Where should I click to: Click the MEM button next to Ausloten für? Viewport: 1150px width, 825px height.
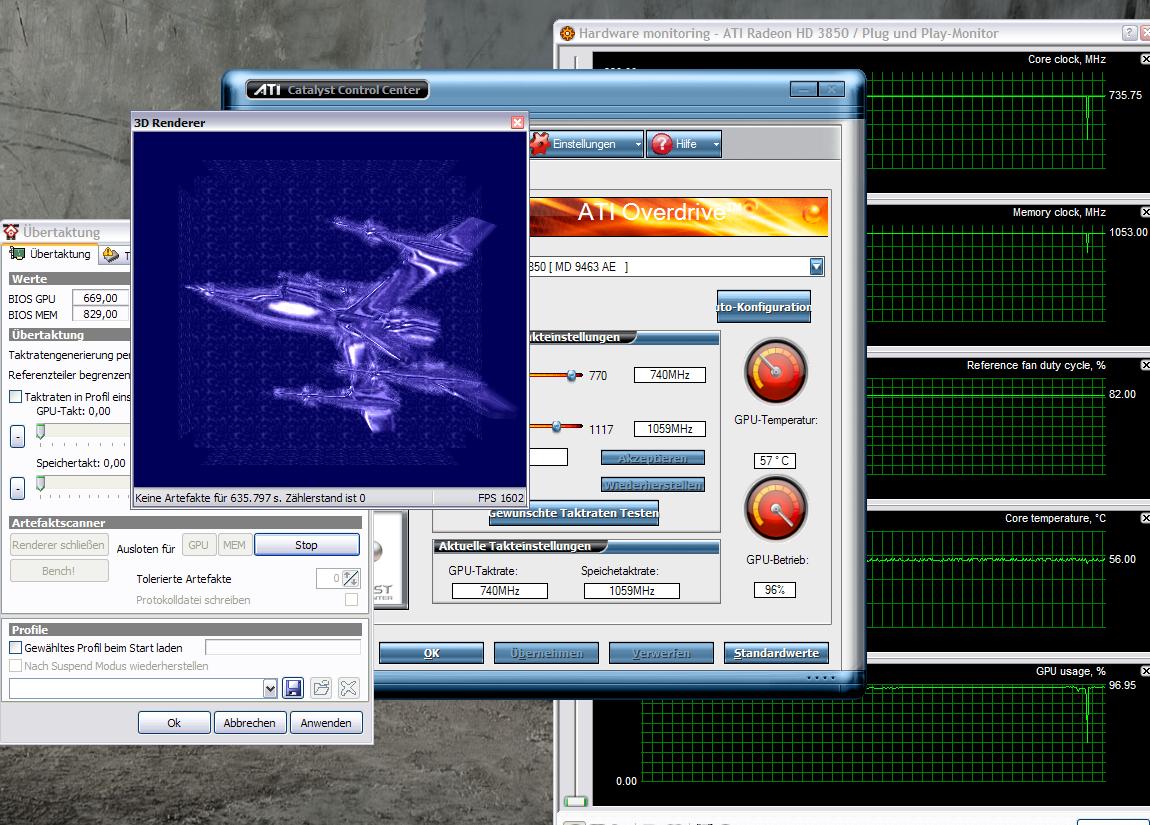[x=234, y=545]
